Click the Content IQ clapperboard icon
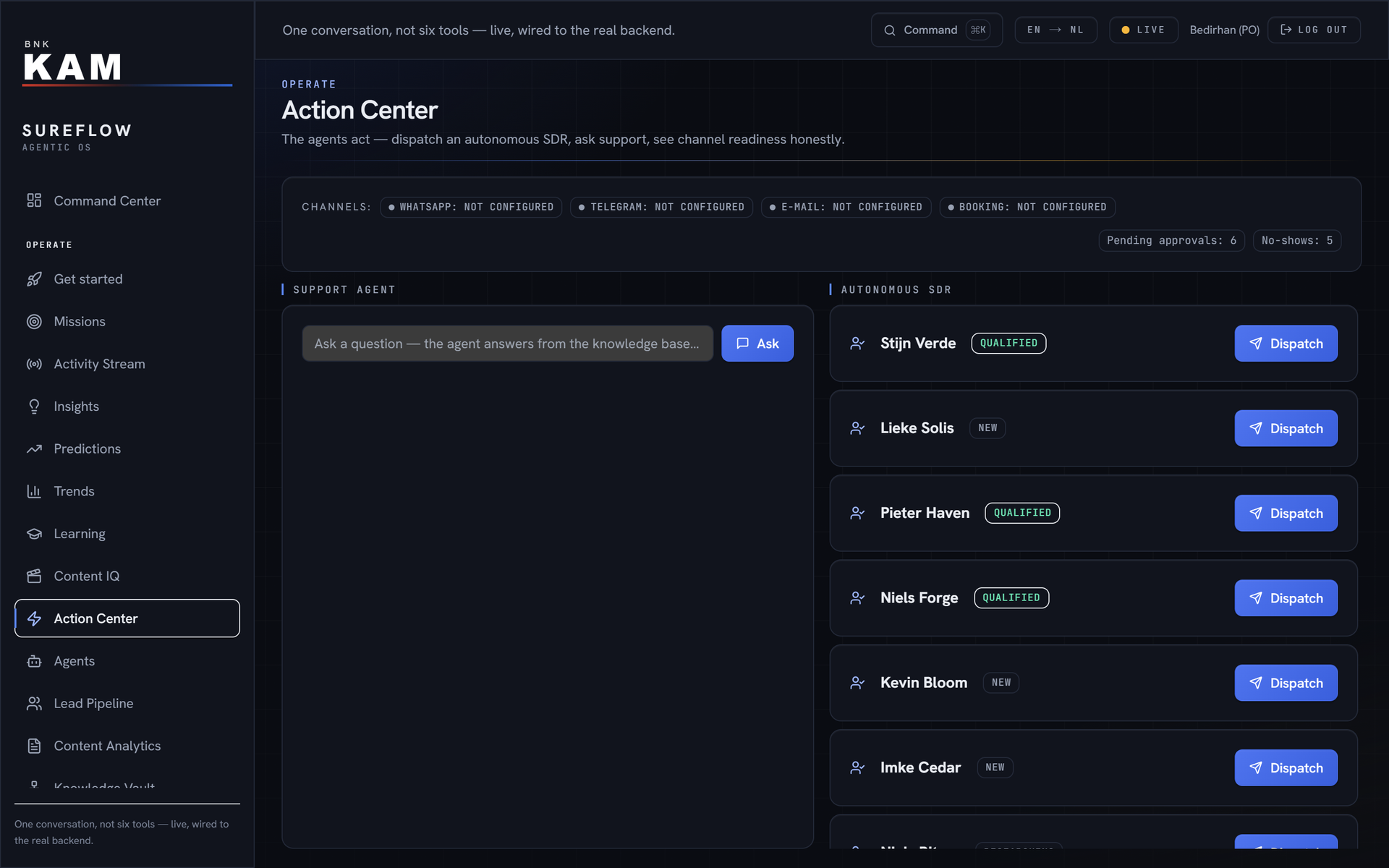Image resolution: width=1389 pixels, height=868 pixels. pyautogui.click(x=34, y=576)
